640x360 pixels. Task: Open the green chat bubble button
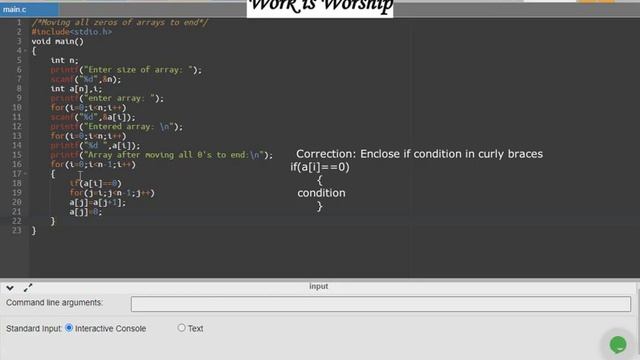pyautogui.click(x=618, y=344)
